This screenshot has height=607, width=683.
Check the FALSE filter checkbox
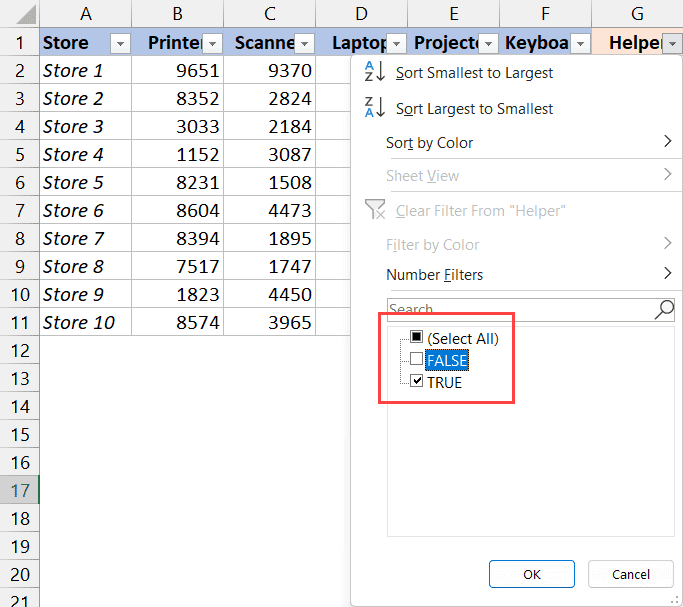417,360
